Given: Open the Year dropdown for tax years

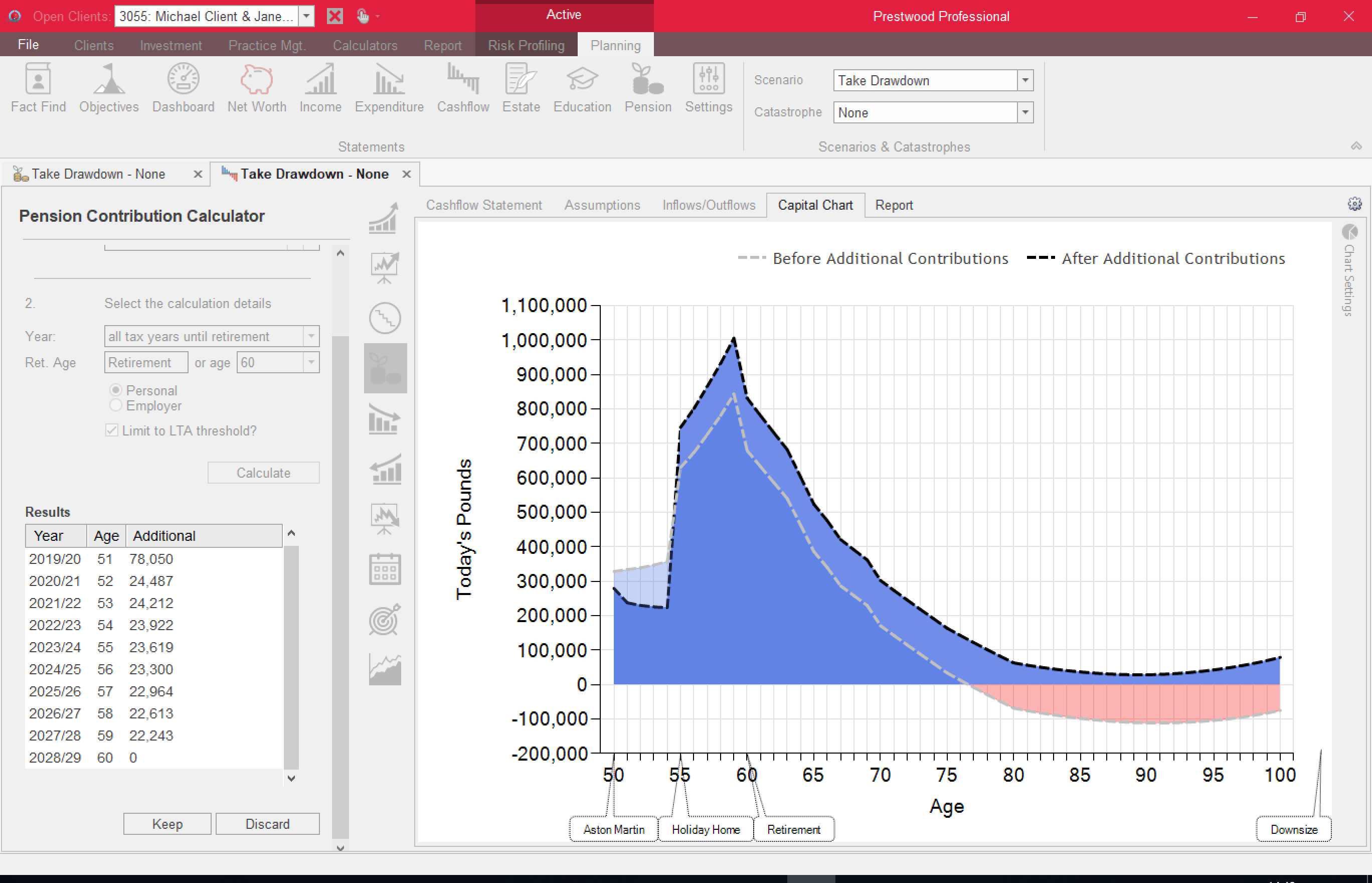Looking at the screenshot, I should [310, 336].
